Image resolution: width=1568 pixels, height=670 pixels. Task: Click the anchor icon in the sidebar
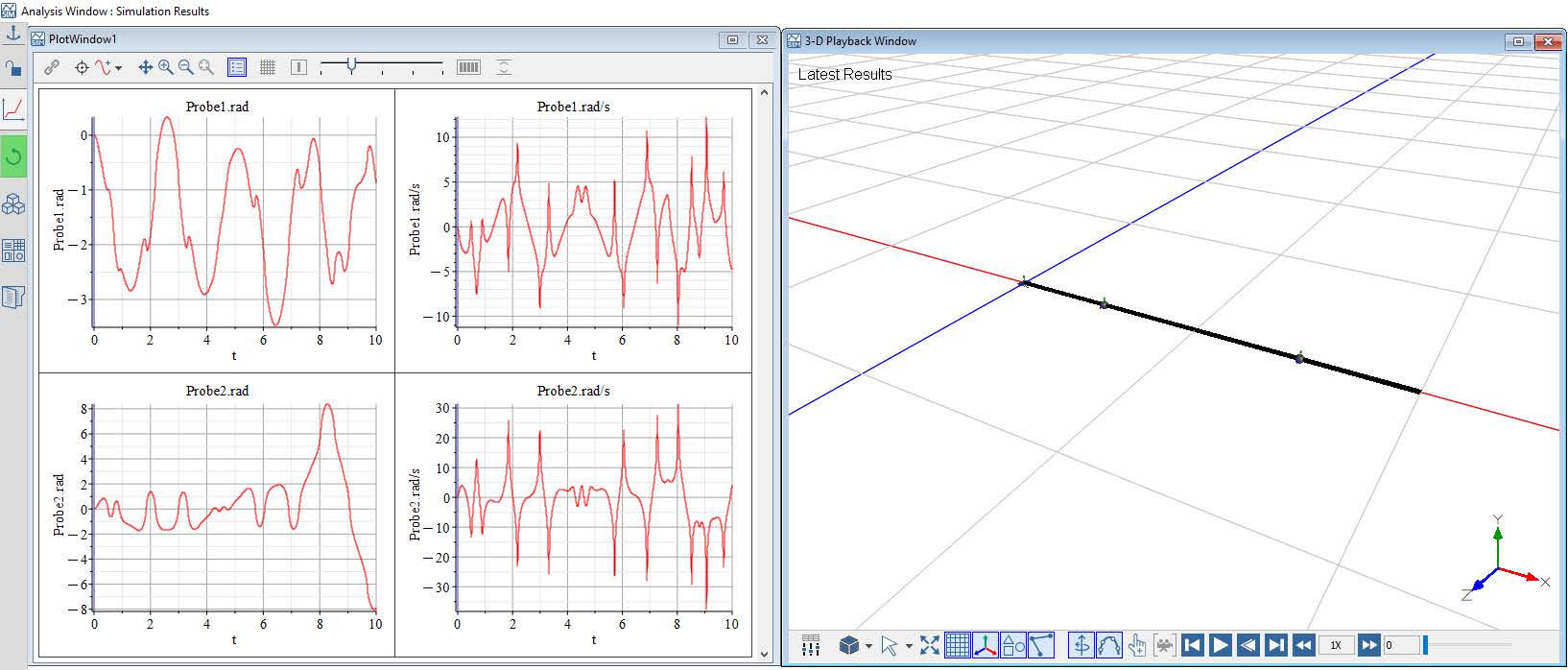(x=13, y=35)
